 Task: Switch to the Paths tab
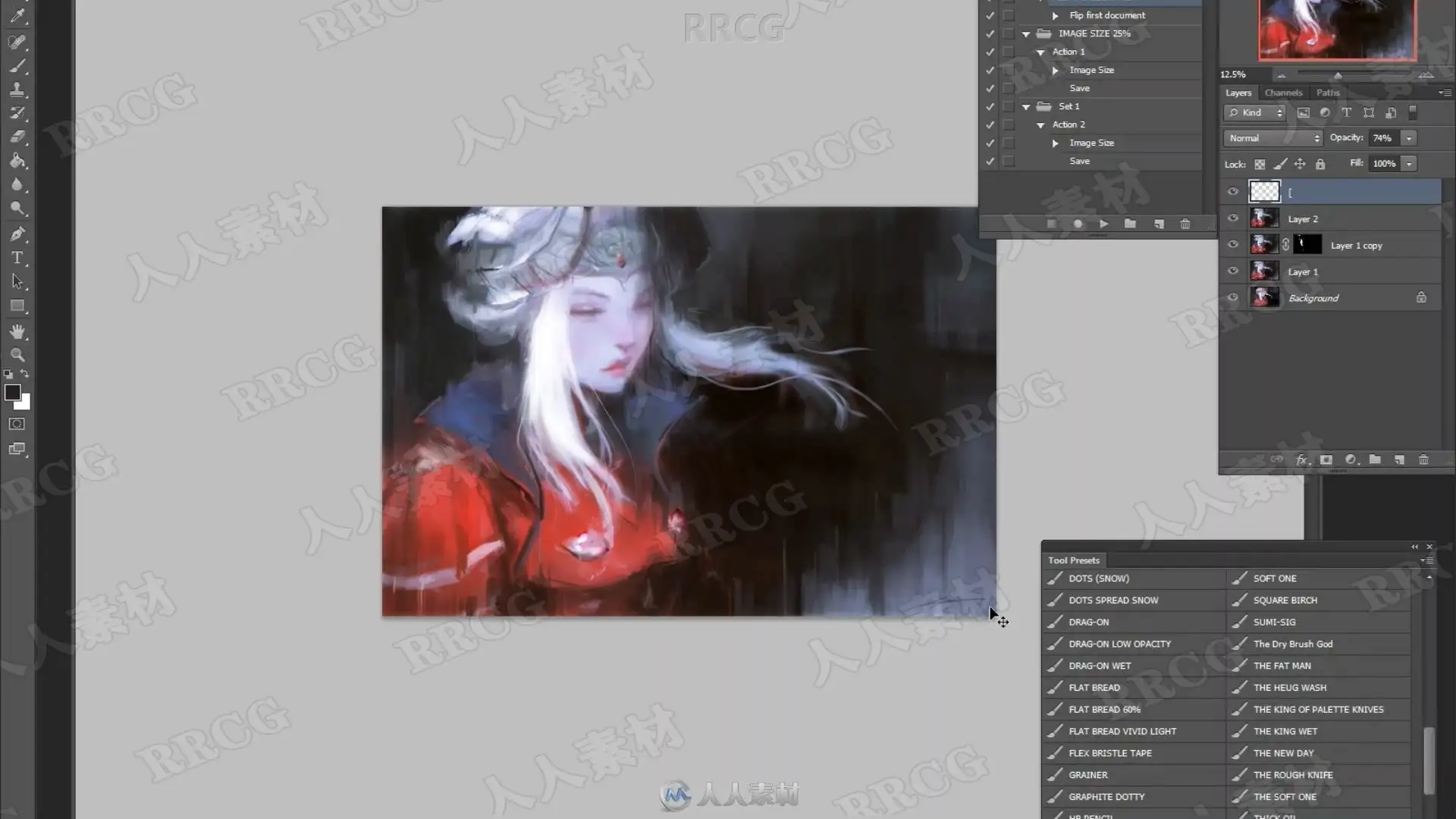1327,93
